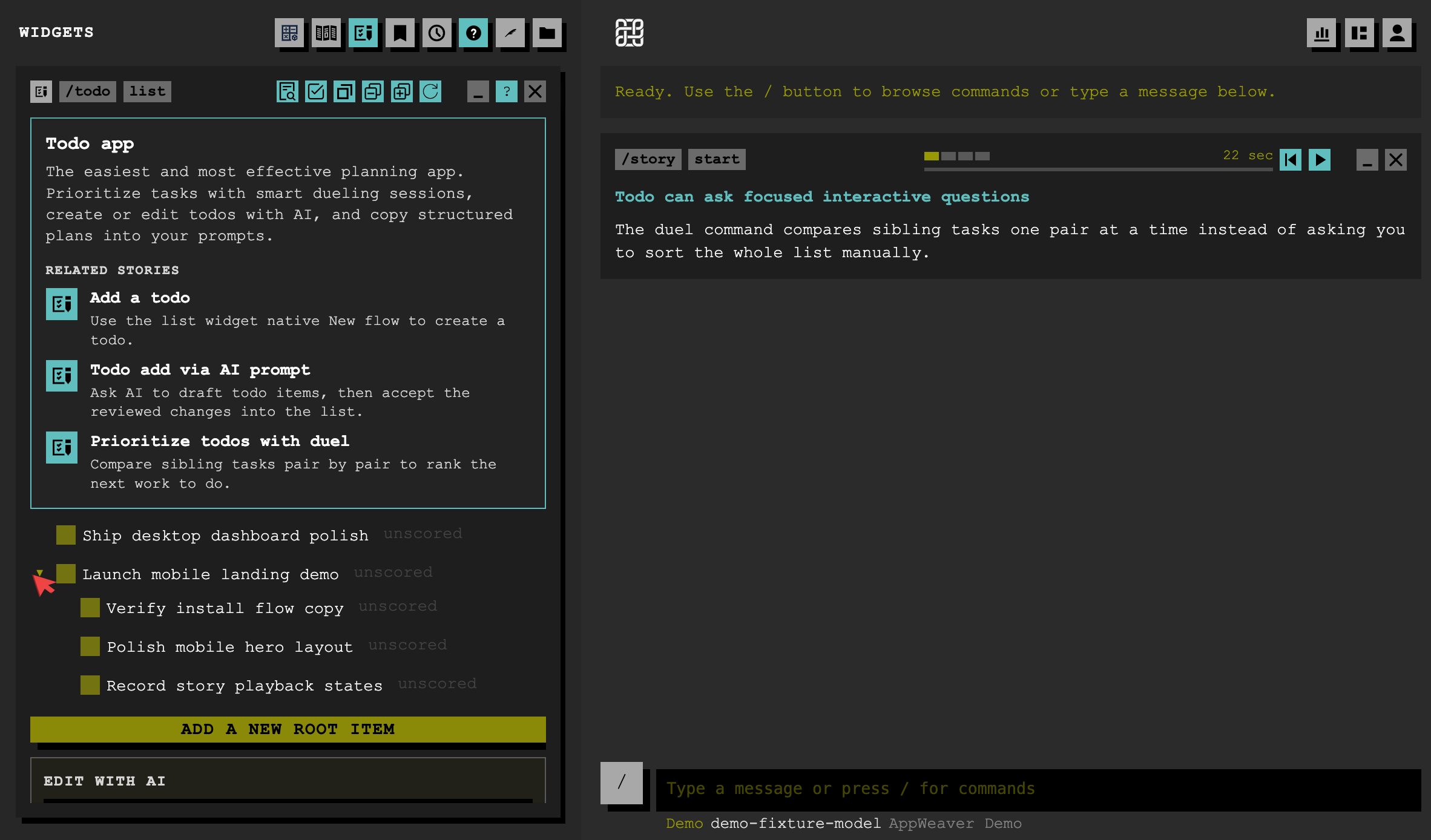Click the Add a todo story icon

tap(62, 304)
